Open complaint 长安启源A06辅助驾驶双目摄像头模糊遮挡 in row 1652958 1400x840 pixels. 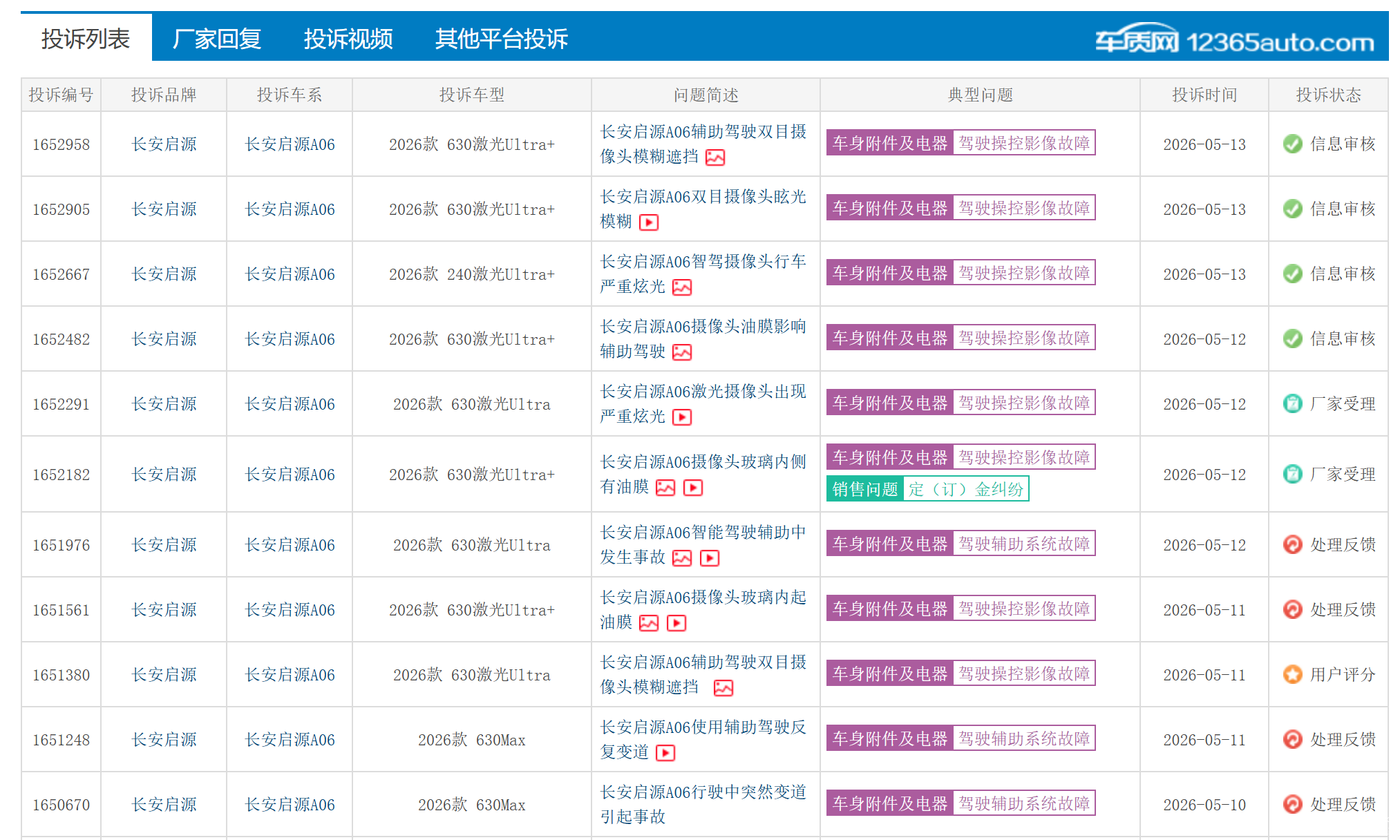click(703, 144)
